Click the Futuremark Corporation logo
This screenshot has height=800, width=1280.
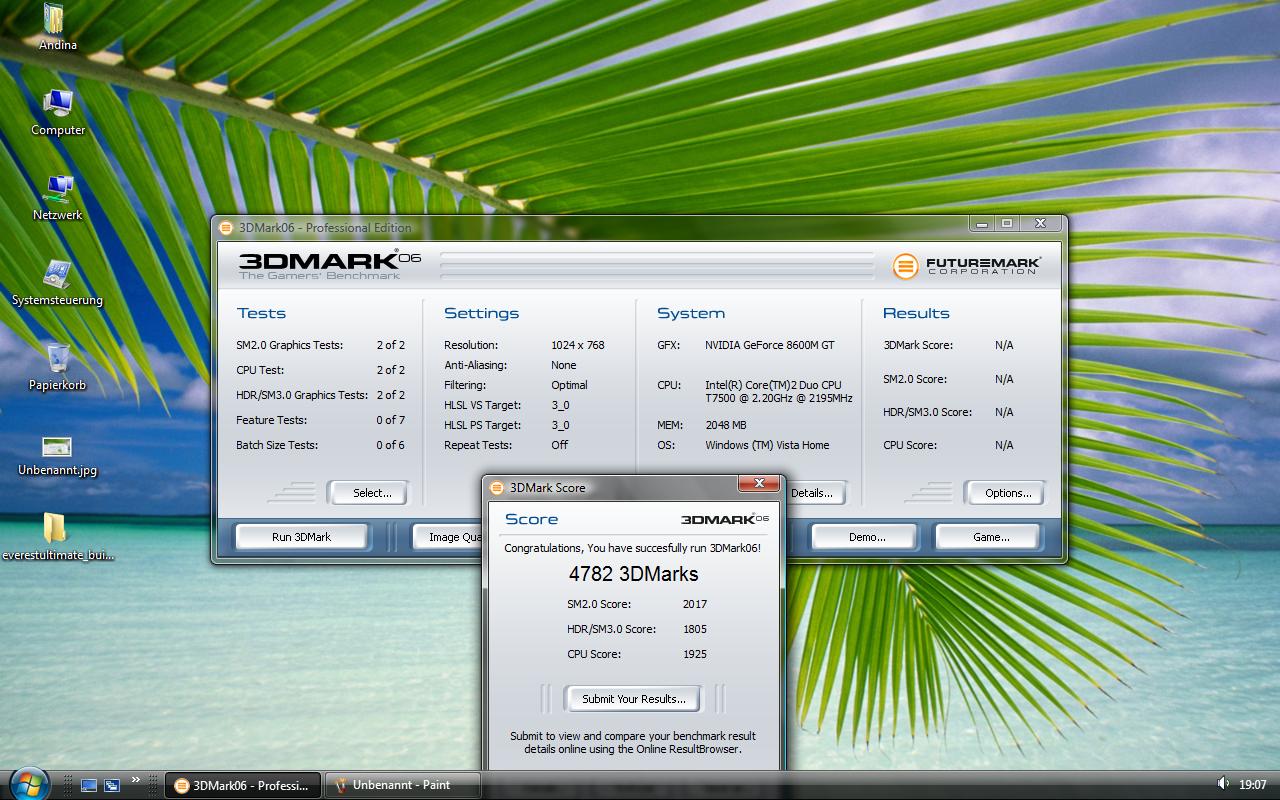point(966,266)
